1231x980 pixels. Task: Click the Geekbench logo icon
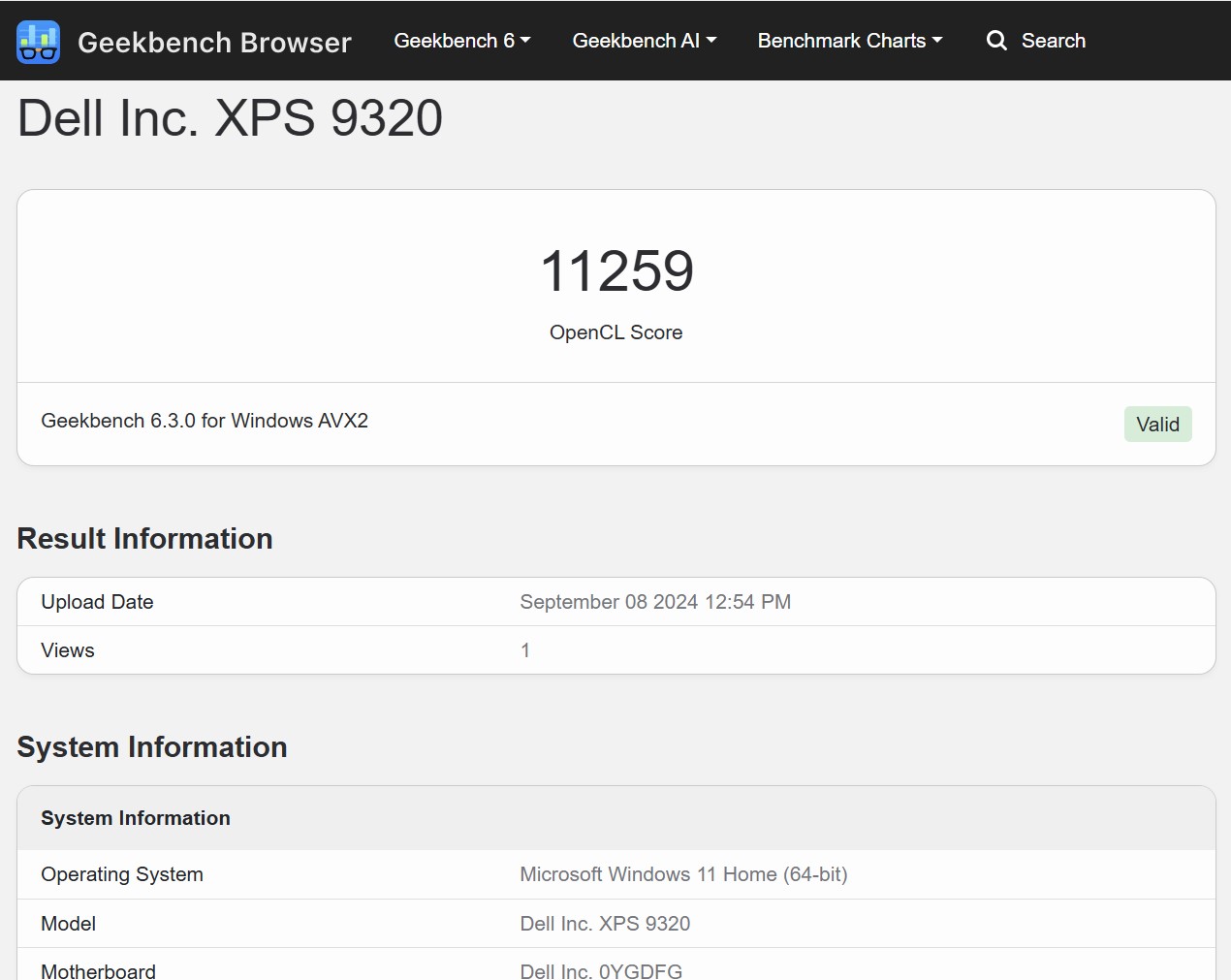click(39, 42)
